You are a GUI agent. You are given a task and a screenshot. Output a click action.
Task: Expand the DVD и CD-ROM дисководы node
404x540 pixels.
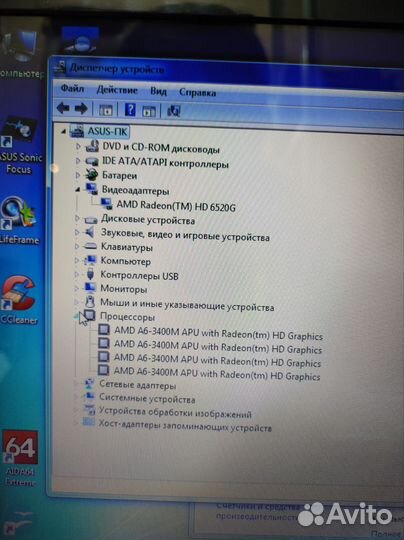tap(78, 146)
